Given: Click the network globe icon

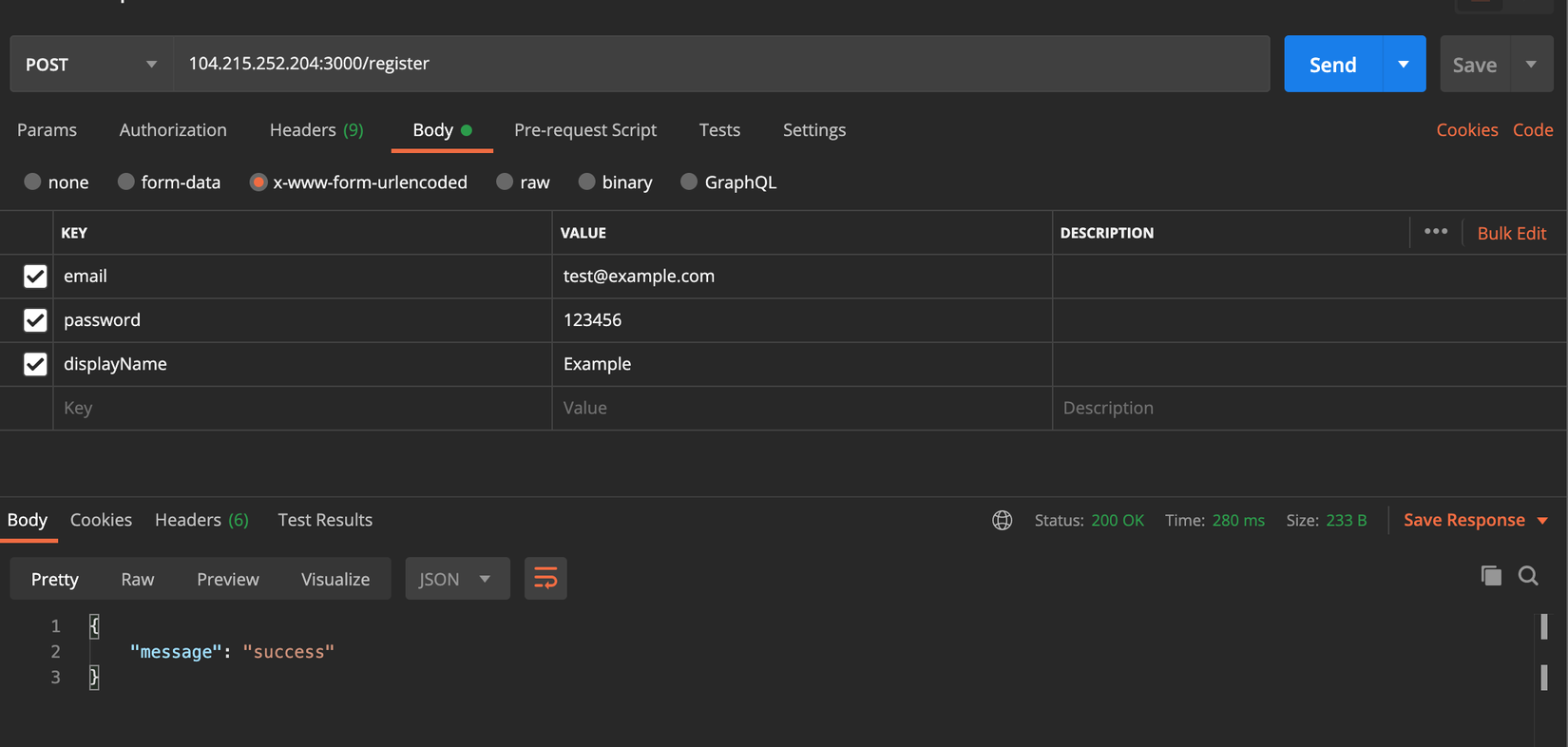Looking at the screenshot, I should click(x=1002, y=520).
